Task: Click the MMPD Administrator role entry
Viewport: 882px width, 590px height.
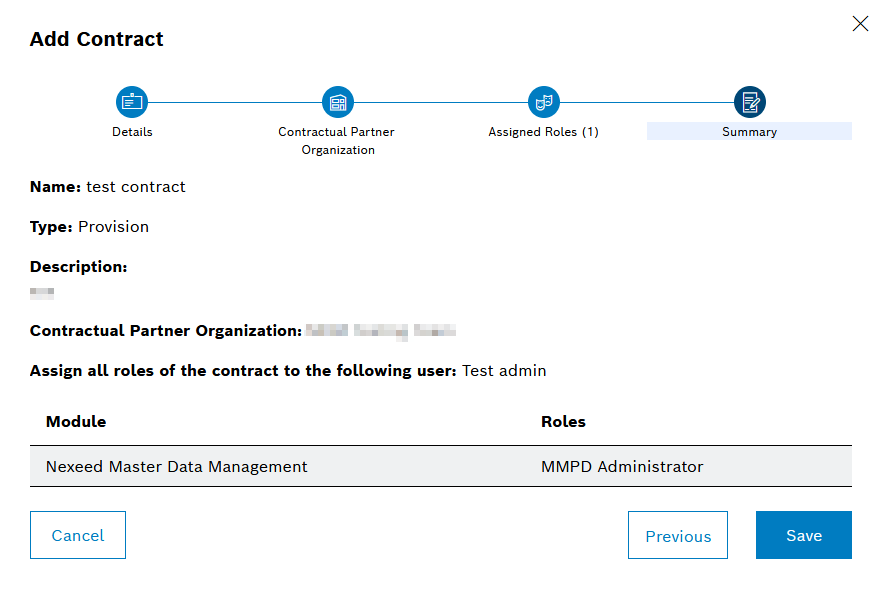Action: click(622, 466)
